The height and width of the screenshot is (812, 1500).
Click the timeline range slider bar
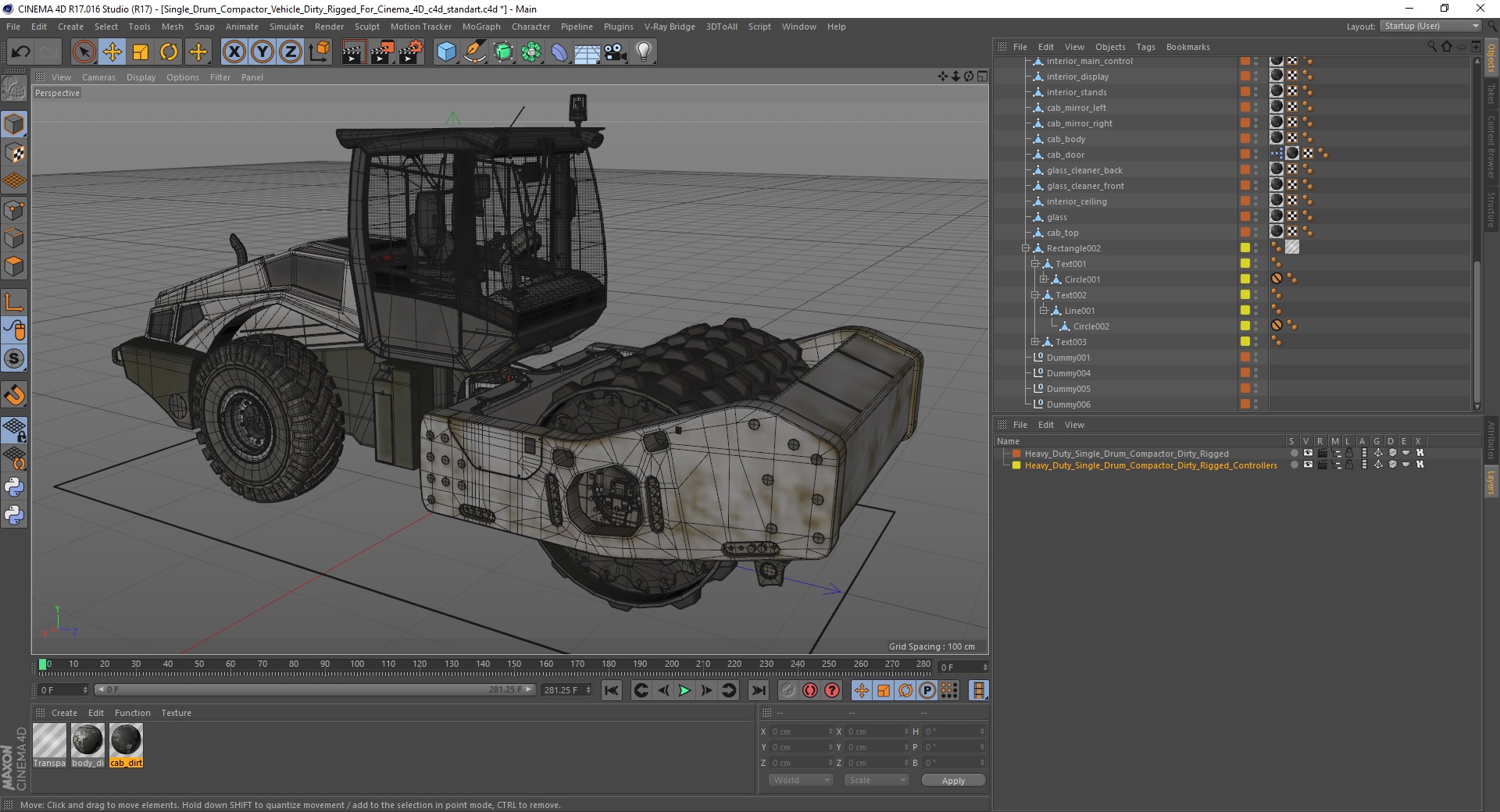[x=315, y=689]
